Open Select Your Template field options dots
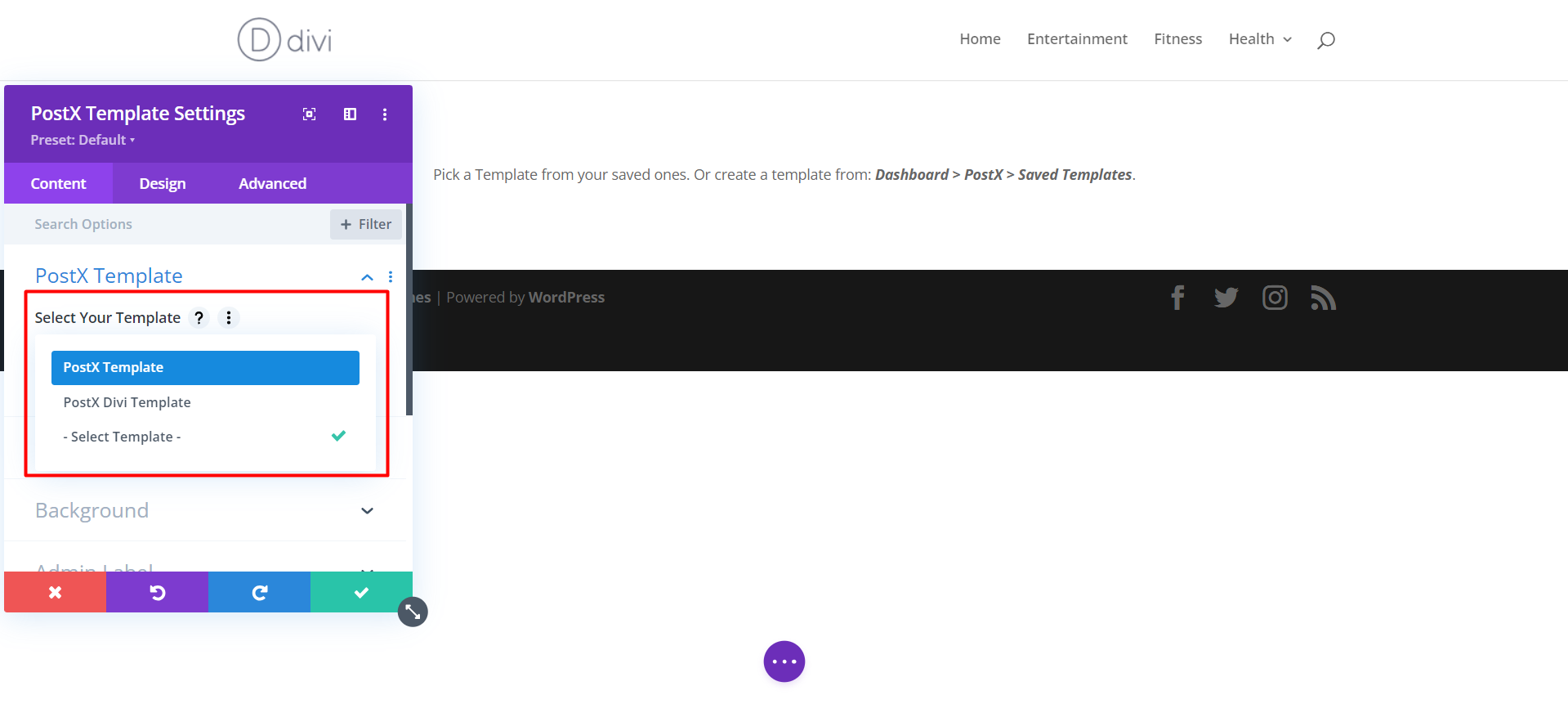The height and width of the screenshot is (704, 1568). (x=229, y=317)
